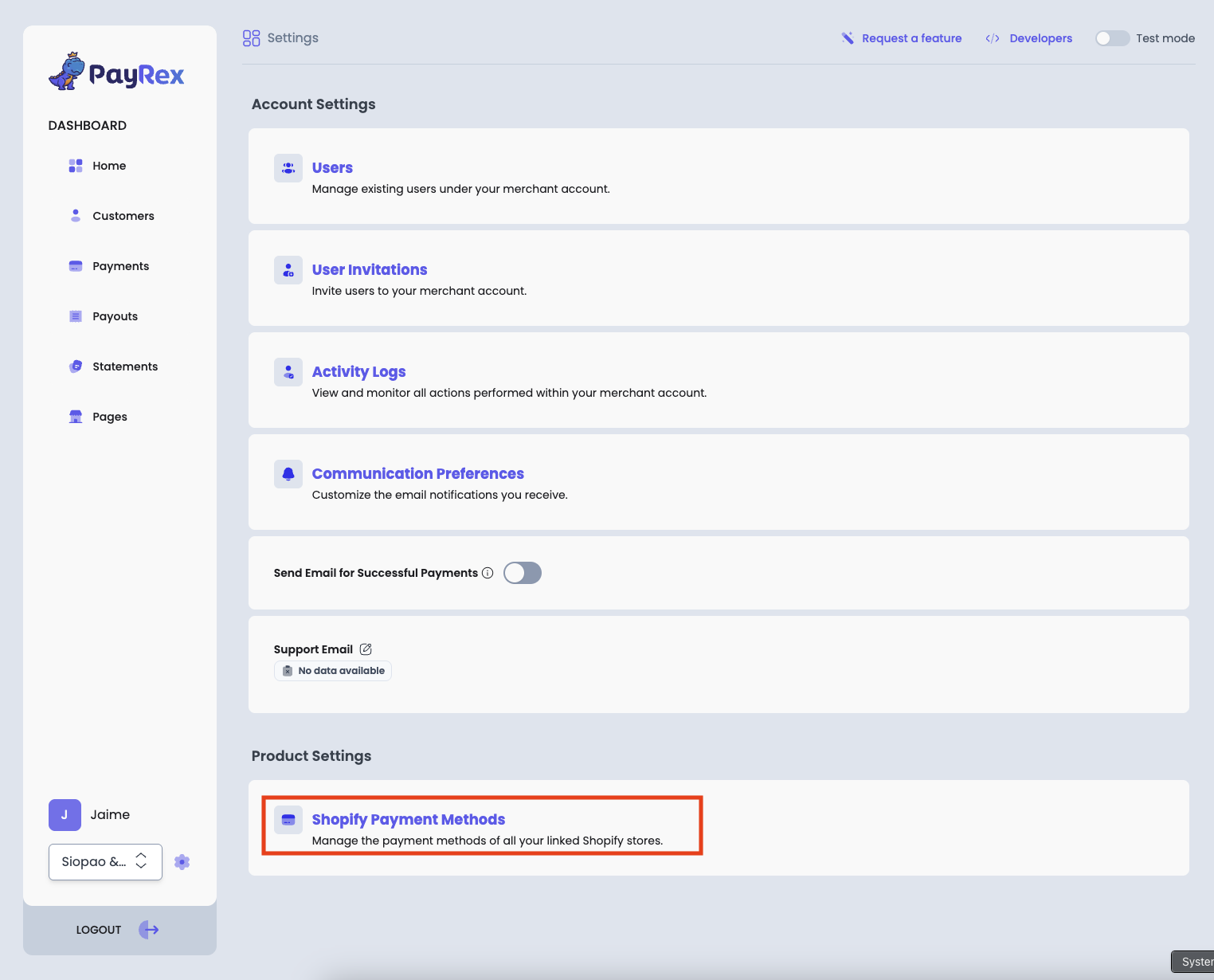This screenshot has height=980, width=1214.
Task: Select the Statements icon
Action: point(75,366)
